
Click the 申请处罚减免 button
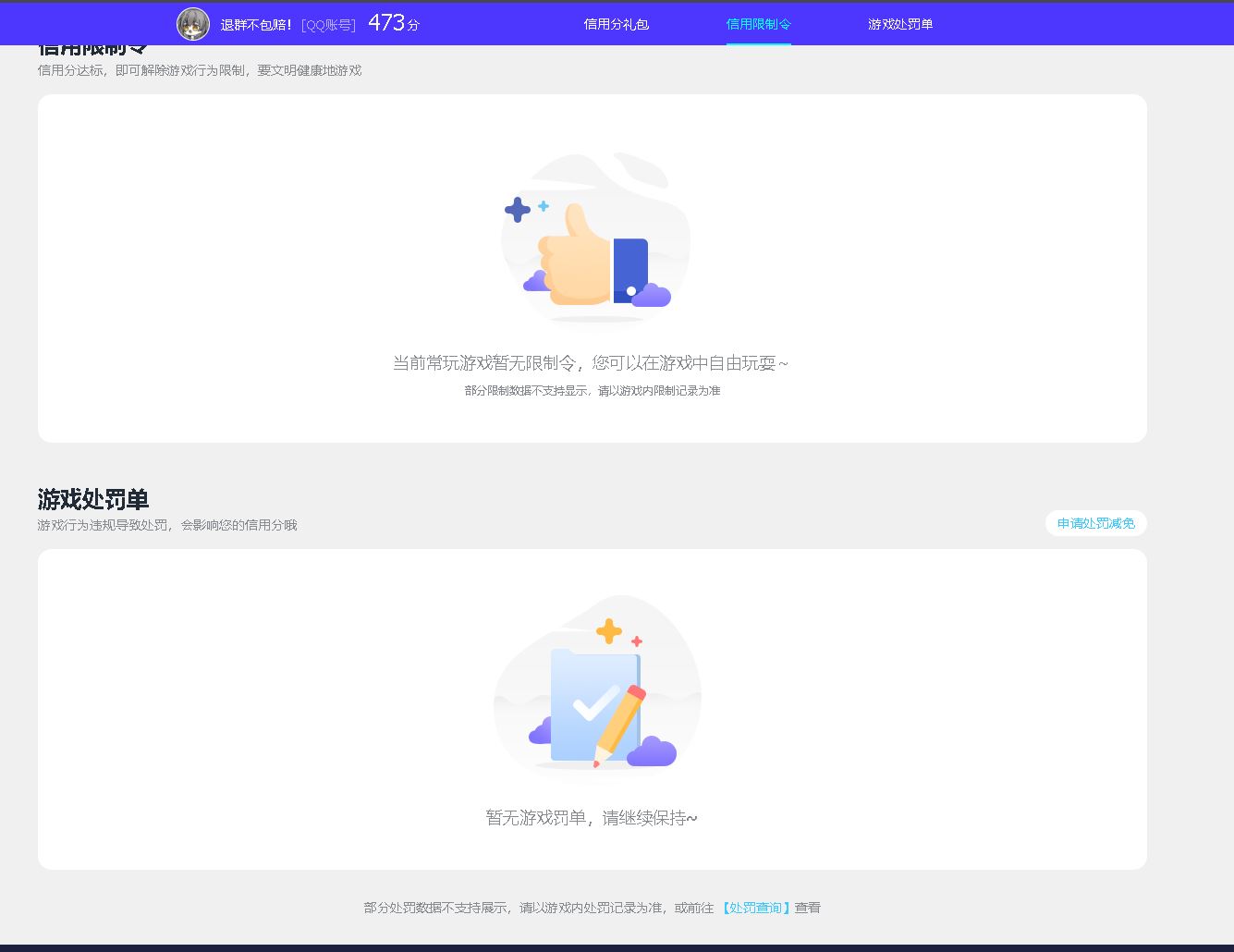(x=1095, y=523)
